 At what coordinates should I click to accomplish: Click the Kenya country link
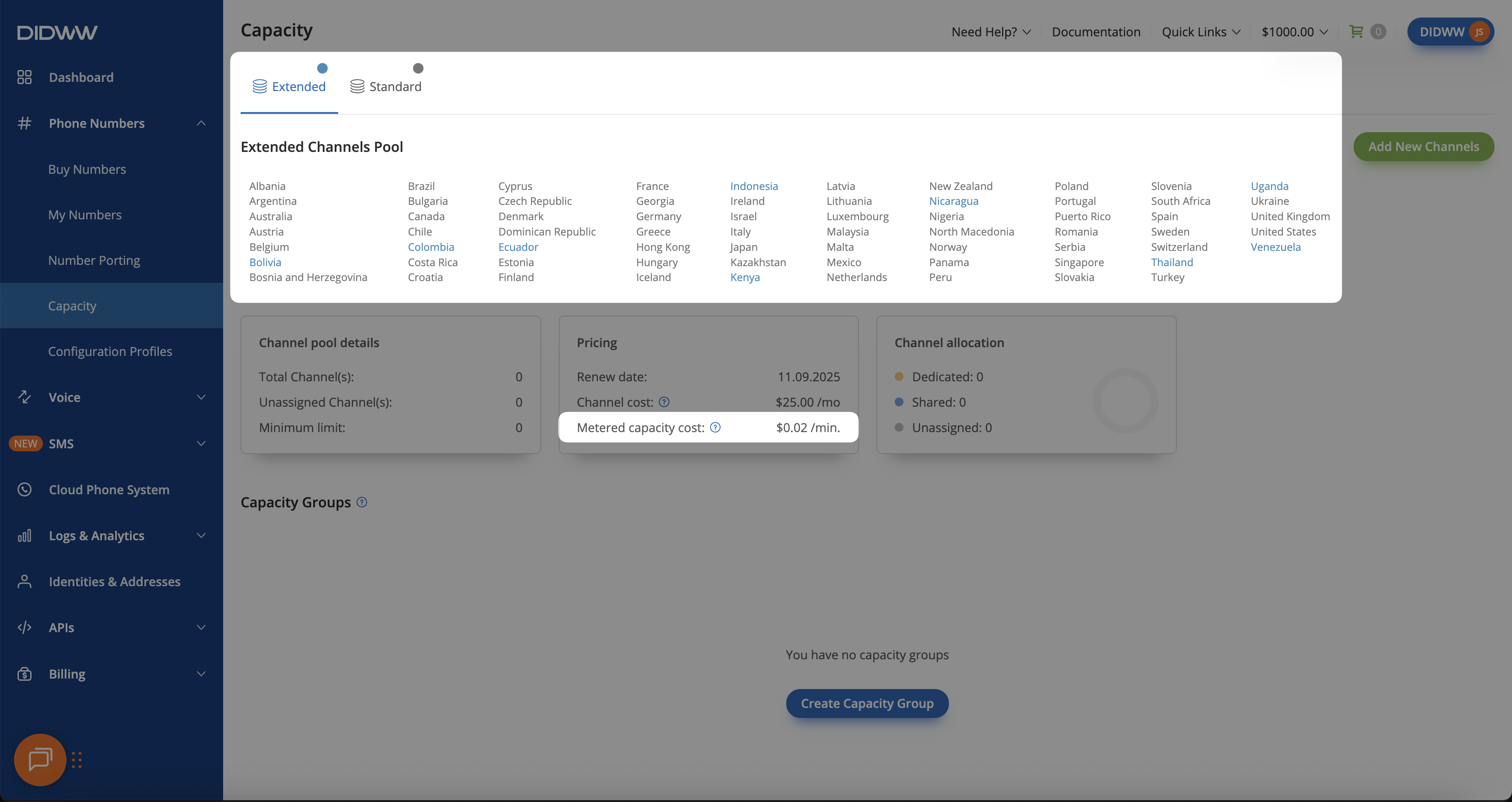click(745, 277)
